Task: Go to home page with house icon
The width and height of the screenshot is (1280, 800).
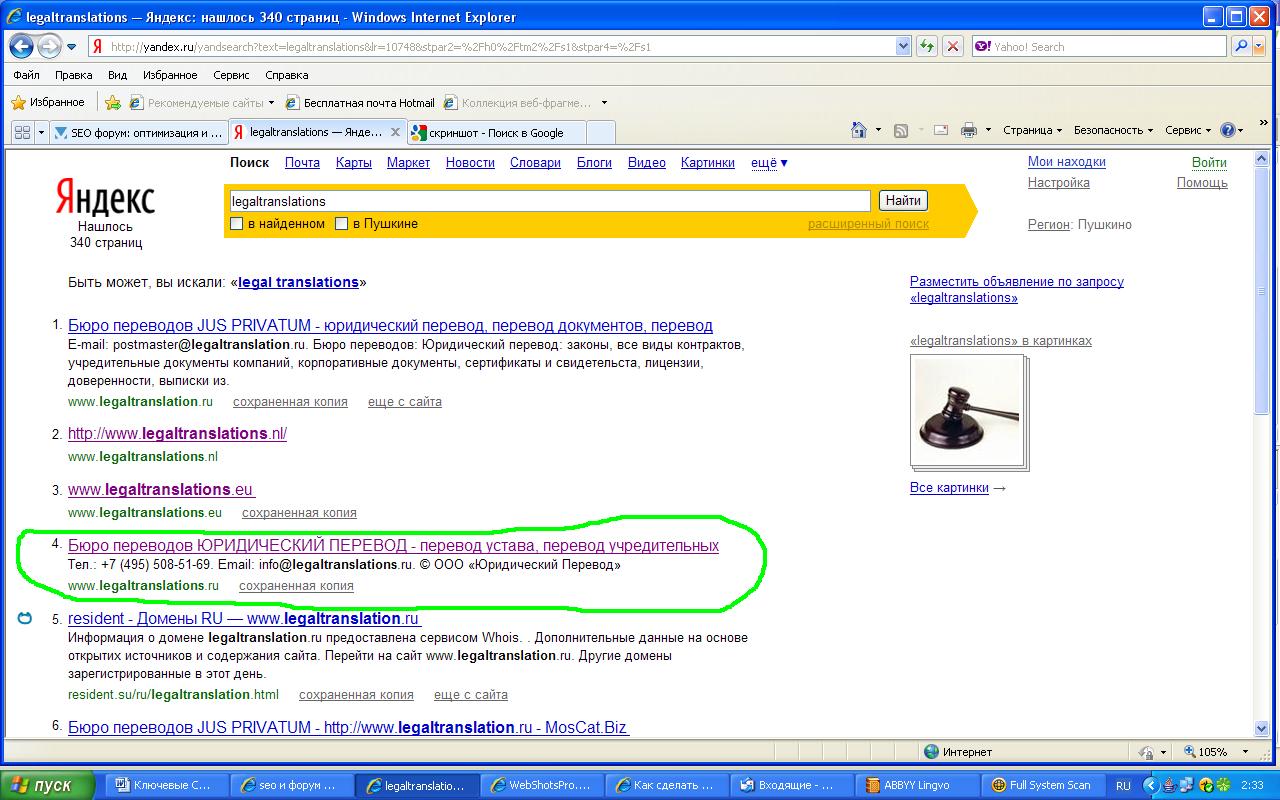Action: (858, 130)
